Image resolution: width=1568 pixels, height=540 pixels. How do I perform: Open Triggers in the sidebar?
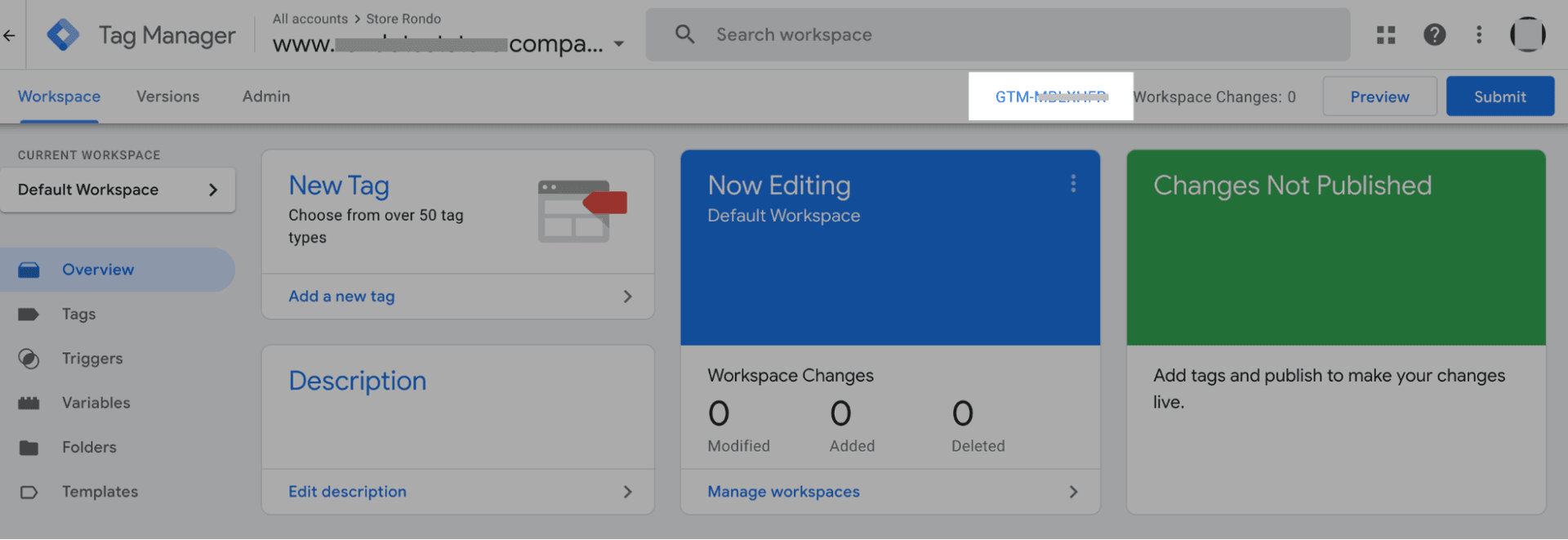coord(91,359)
